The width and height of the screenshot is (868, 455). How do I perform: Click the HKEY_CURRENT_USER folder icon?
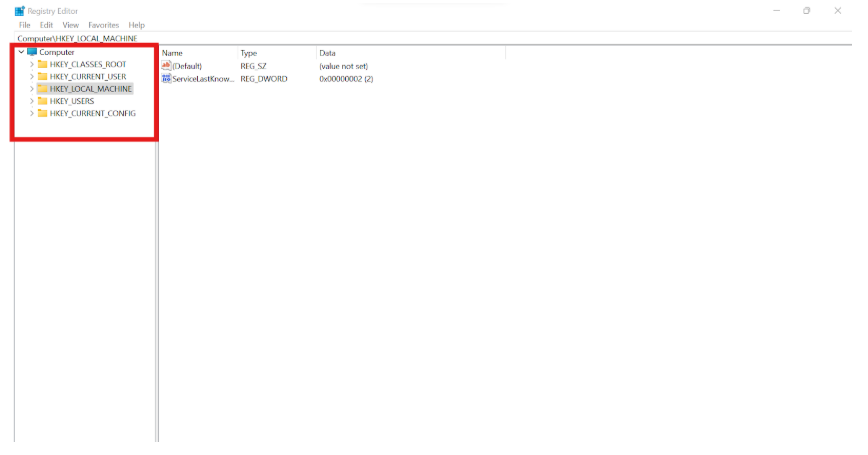(43, 76)
